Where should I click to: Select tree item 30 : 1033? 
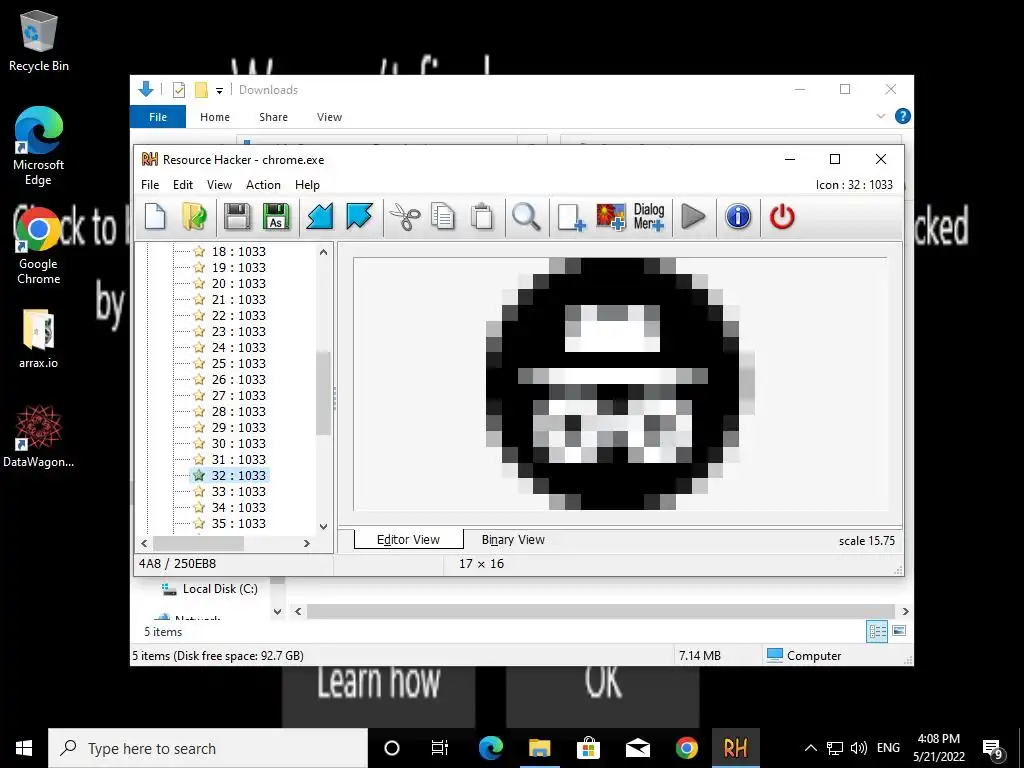(x=238, y=443)
